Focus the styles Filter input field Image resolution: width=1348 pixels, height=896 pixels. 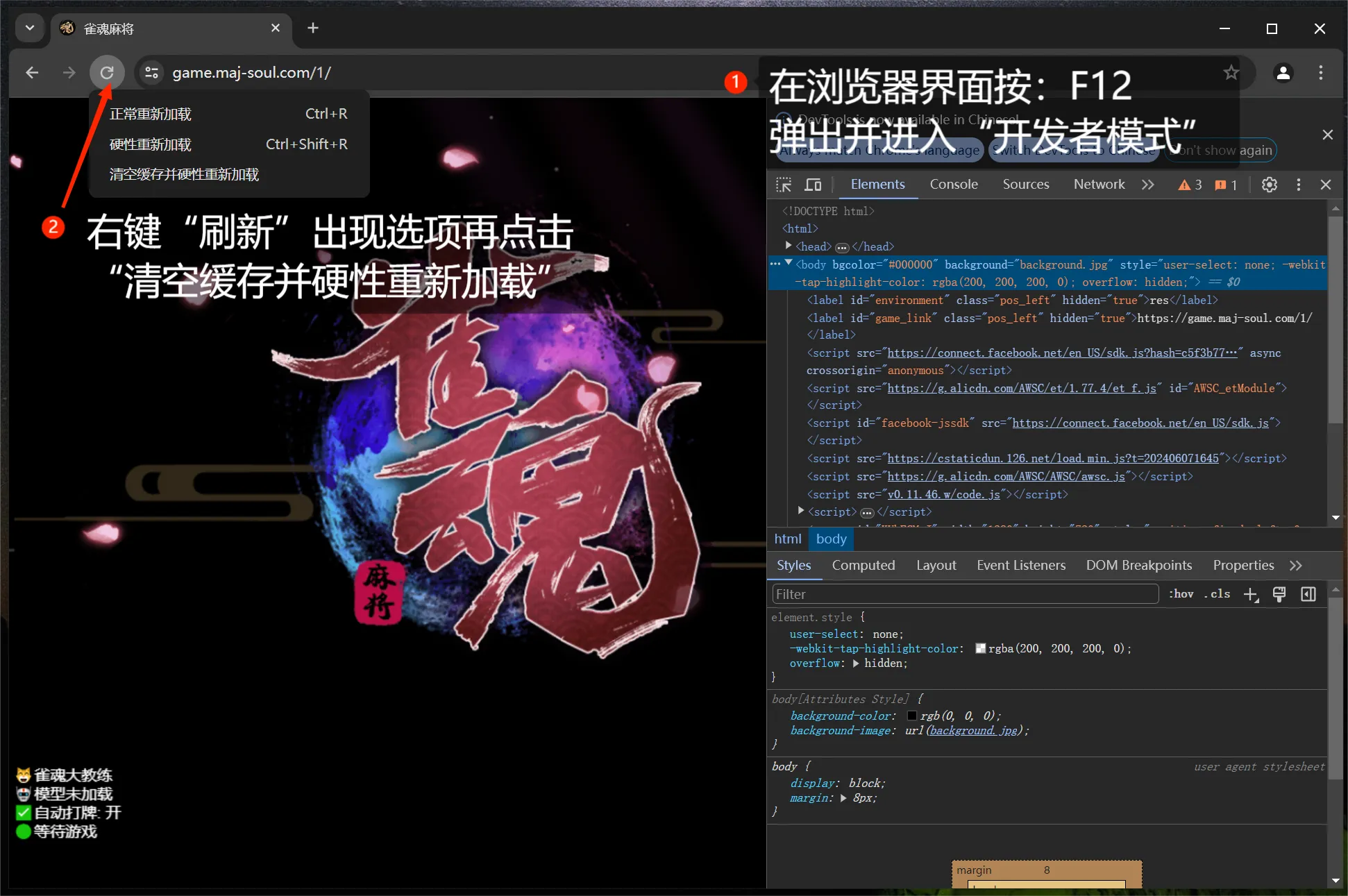(966, 594)
